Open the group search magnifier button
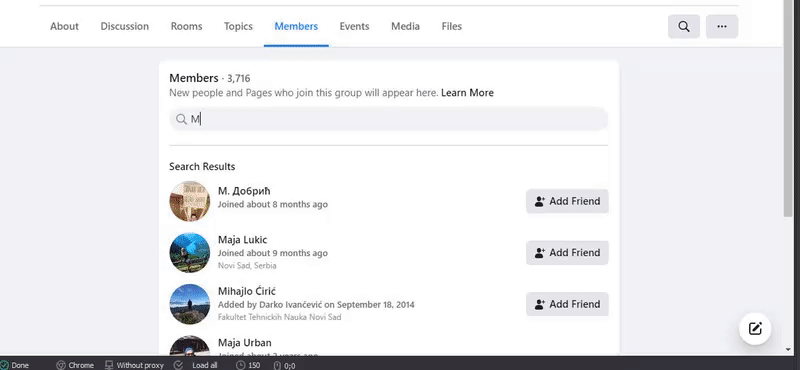This screenshot has width=800, height=370. click(x=684, y=27)
